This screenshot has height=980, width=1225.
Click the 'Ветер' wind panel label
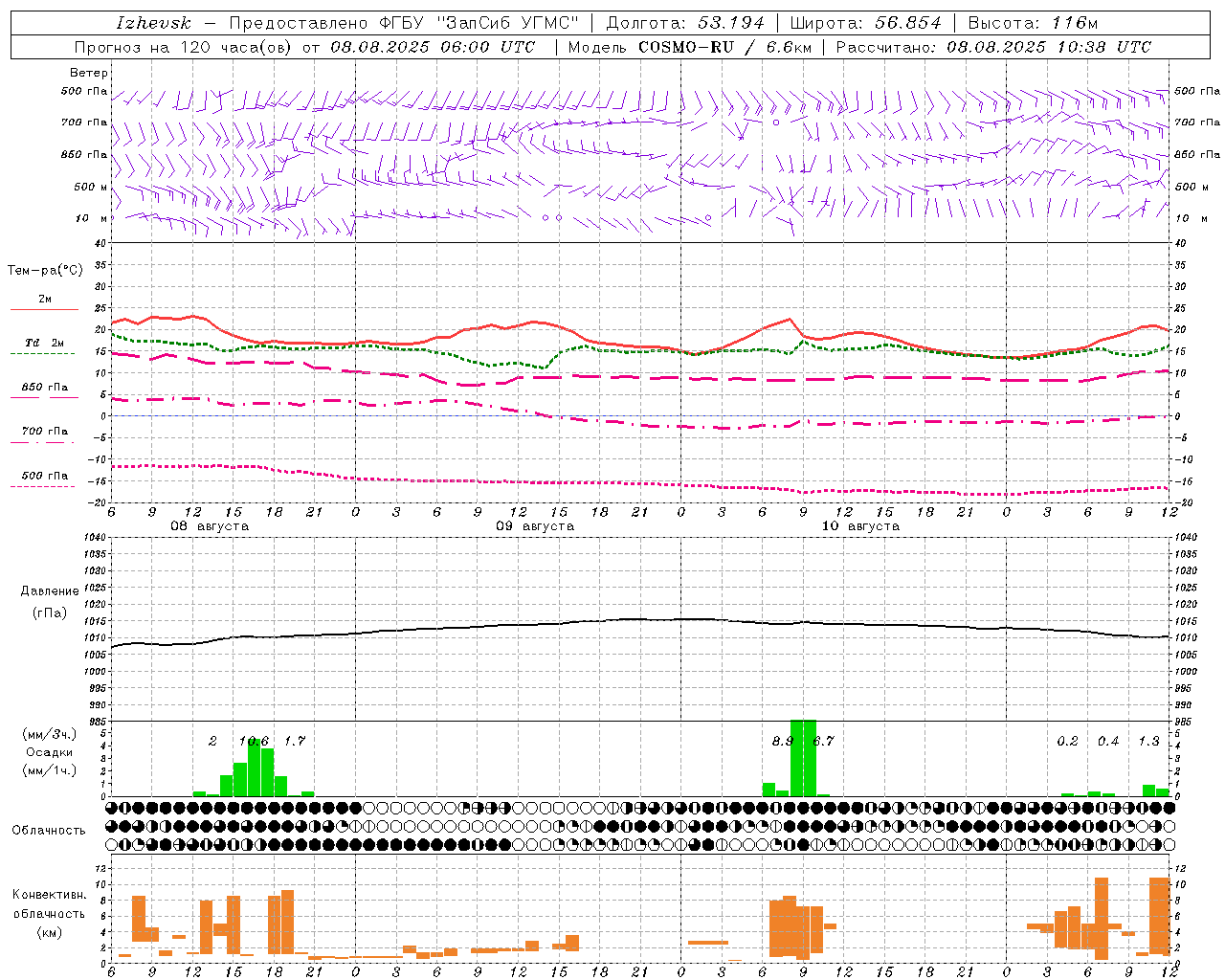coord(89,73)
